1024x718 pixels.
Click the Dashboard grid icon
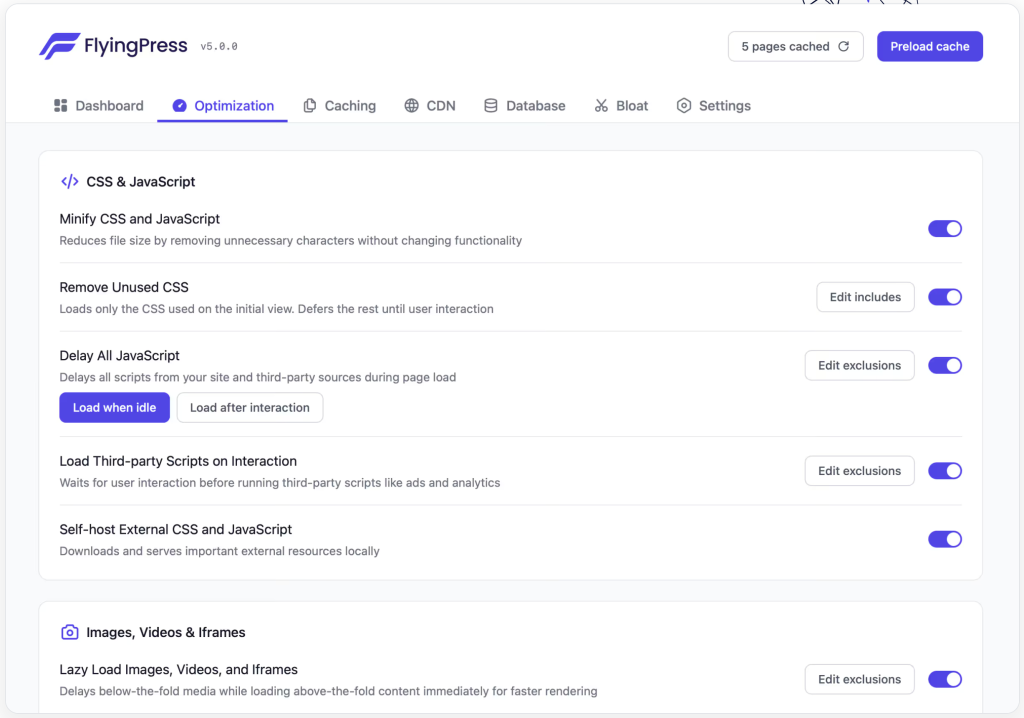pyautogui.click(x=61, y=106)
